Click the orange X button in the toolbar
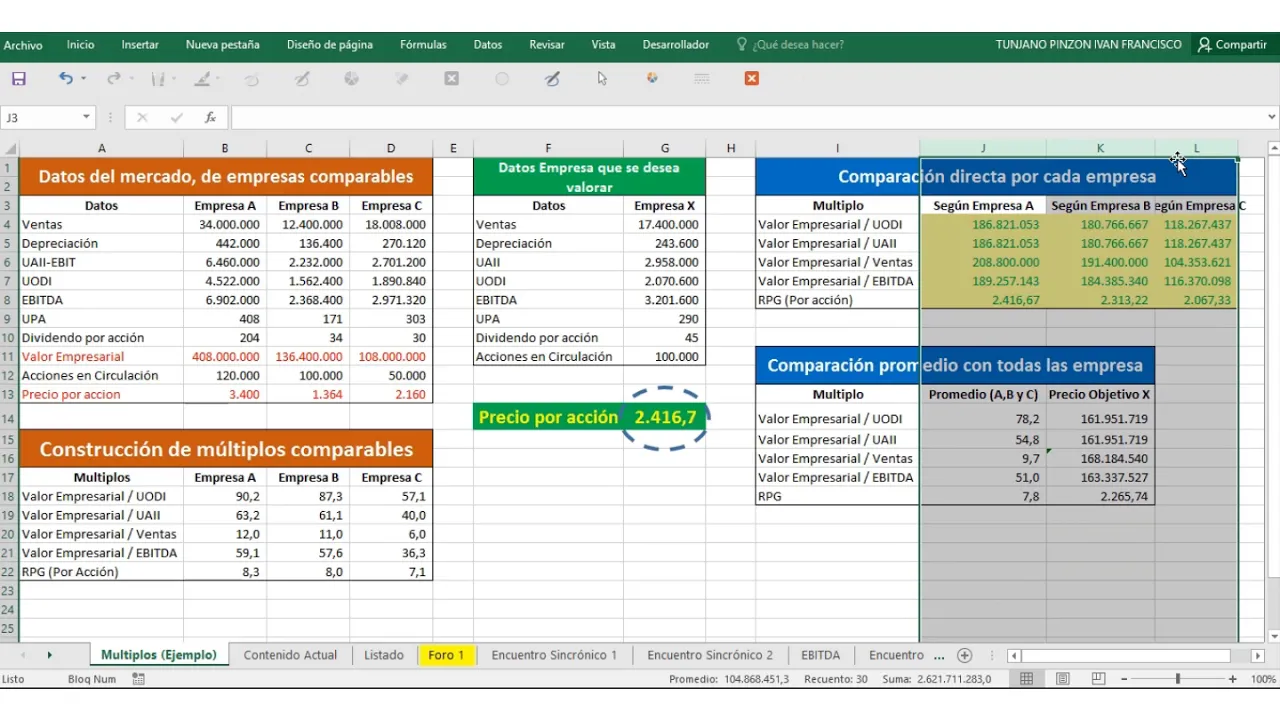1280x720 pixels. [752, 78]
